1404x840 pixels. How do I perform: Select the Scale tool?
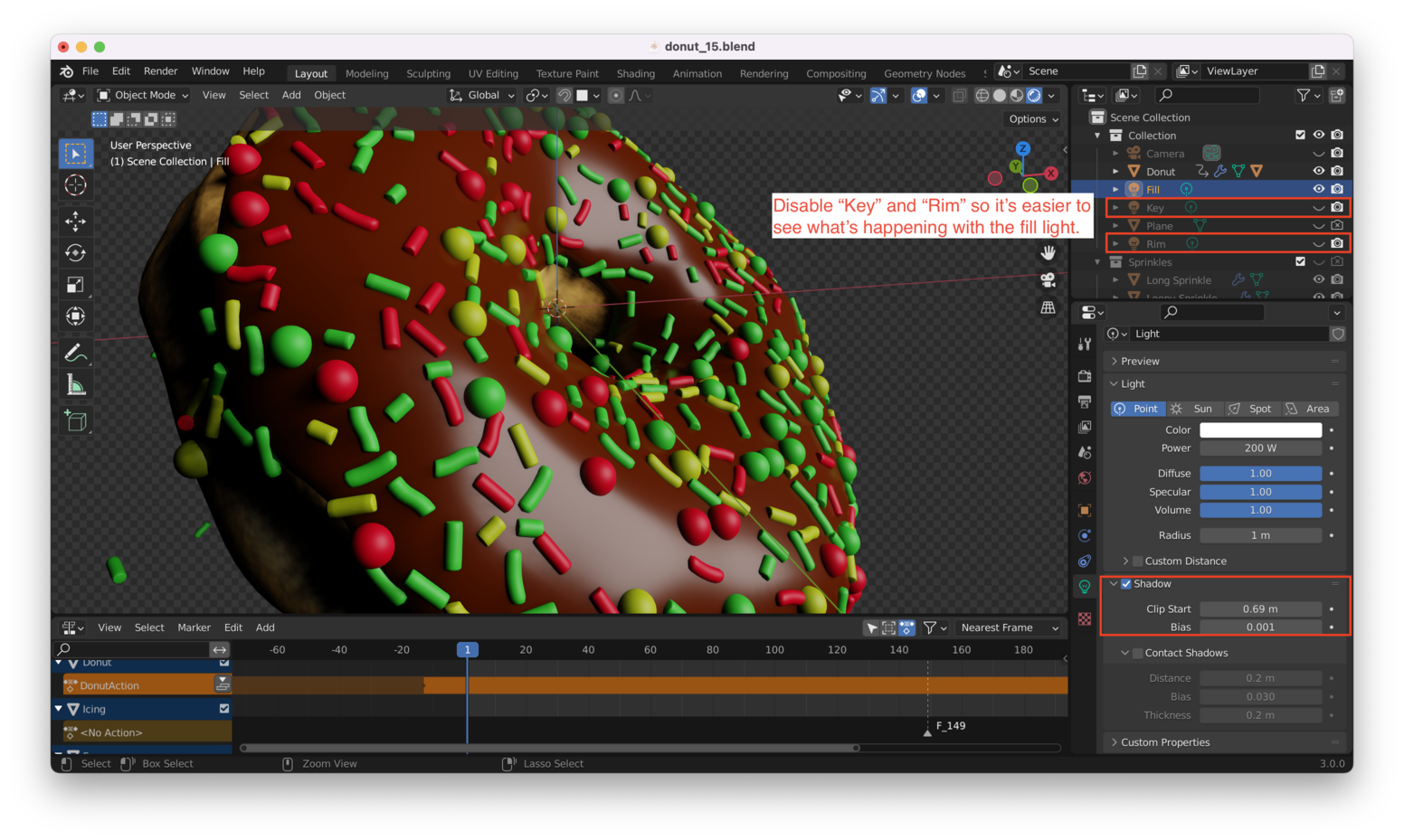coord(76,285)
